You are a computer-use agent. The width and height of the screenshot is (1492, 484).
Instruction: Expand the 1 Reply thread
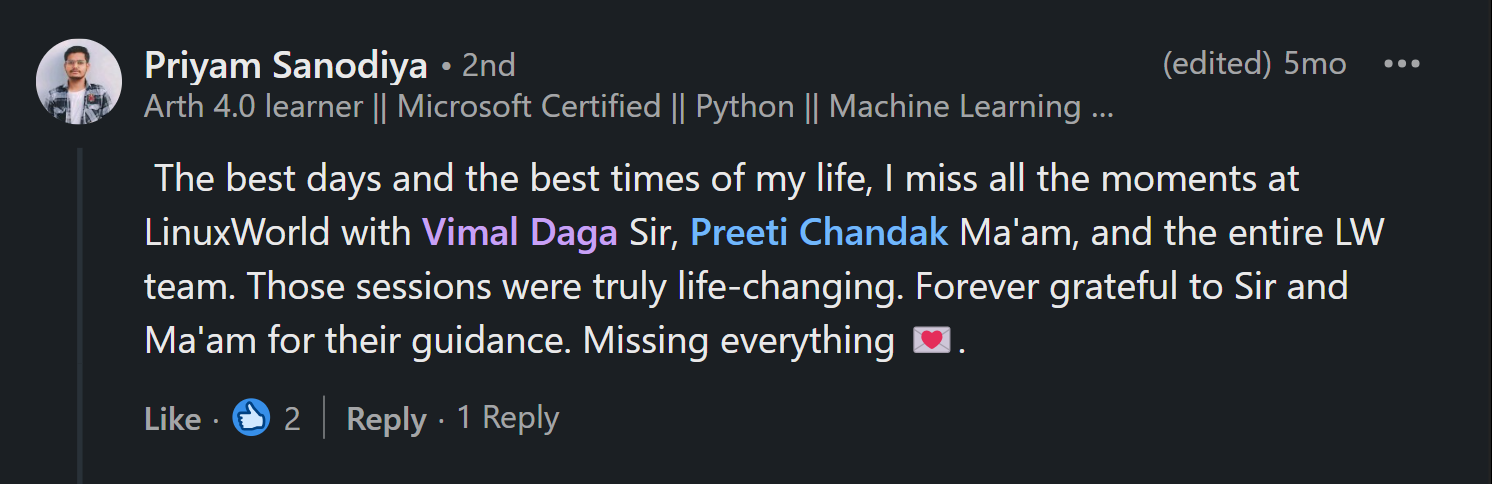(x=508, y=418)
